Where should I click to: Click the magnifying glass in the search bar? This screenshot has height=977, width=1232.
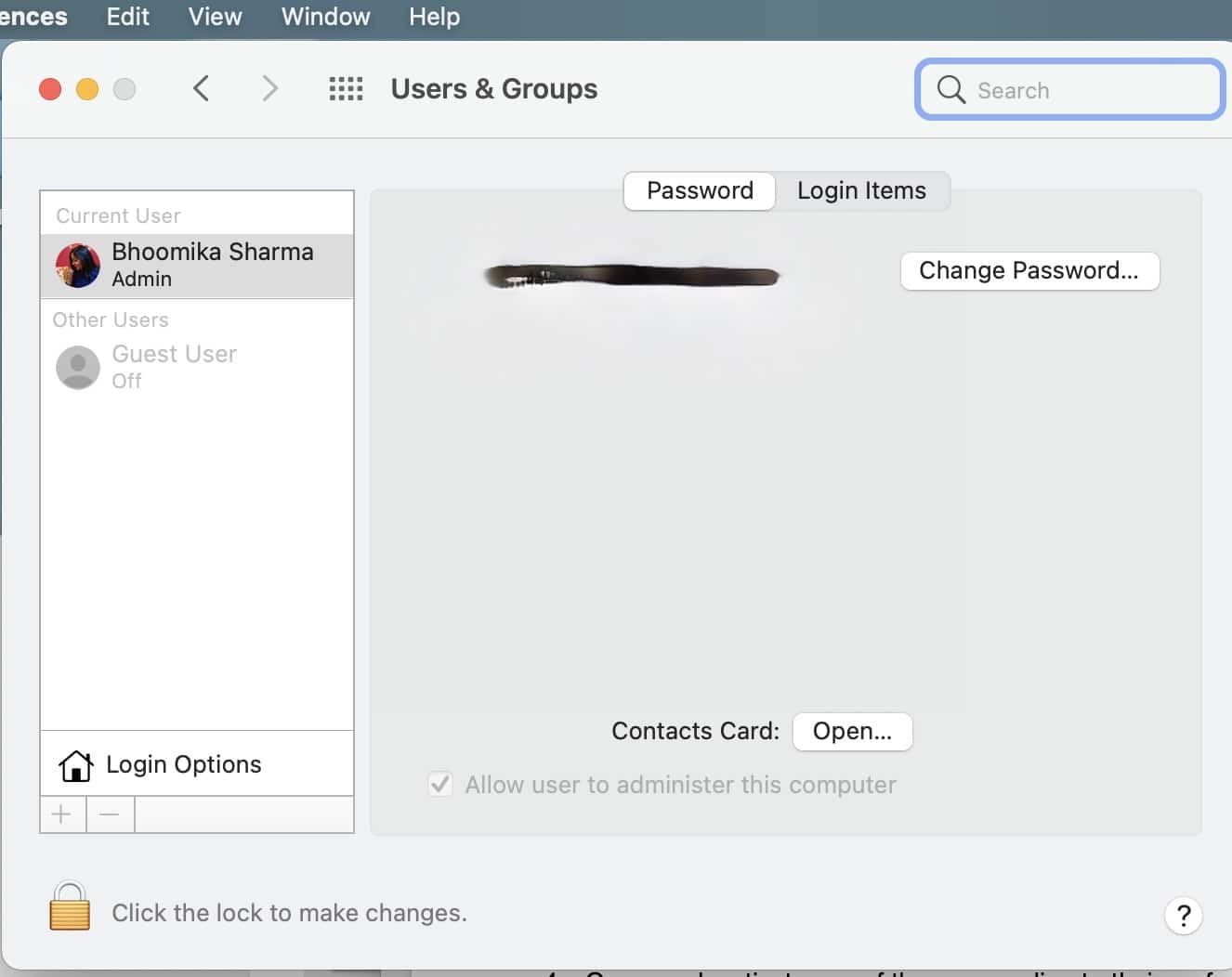(950, 89)
